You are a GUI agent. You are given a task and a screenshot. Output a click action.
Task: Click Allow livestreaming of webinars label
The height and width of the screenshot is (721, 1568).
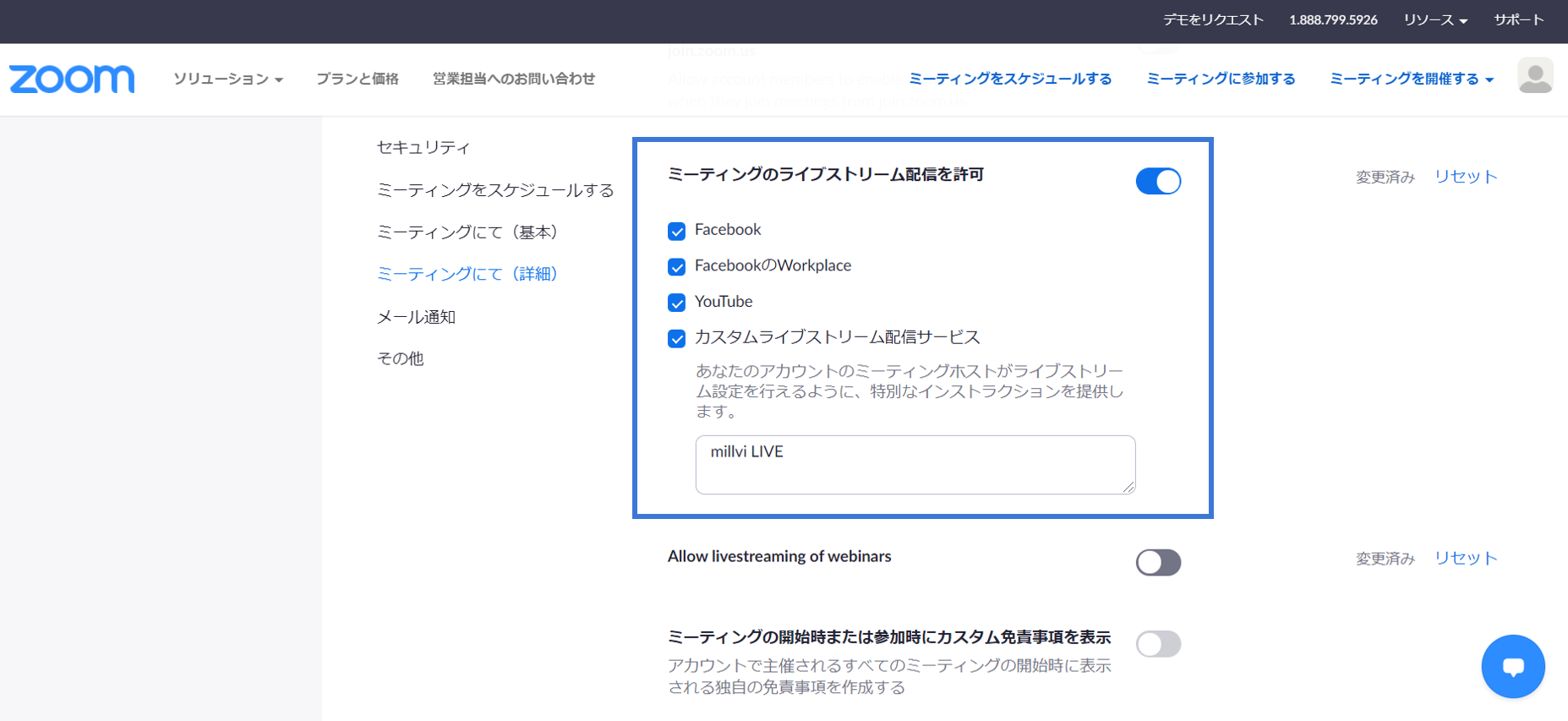pos(779,556)
